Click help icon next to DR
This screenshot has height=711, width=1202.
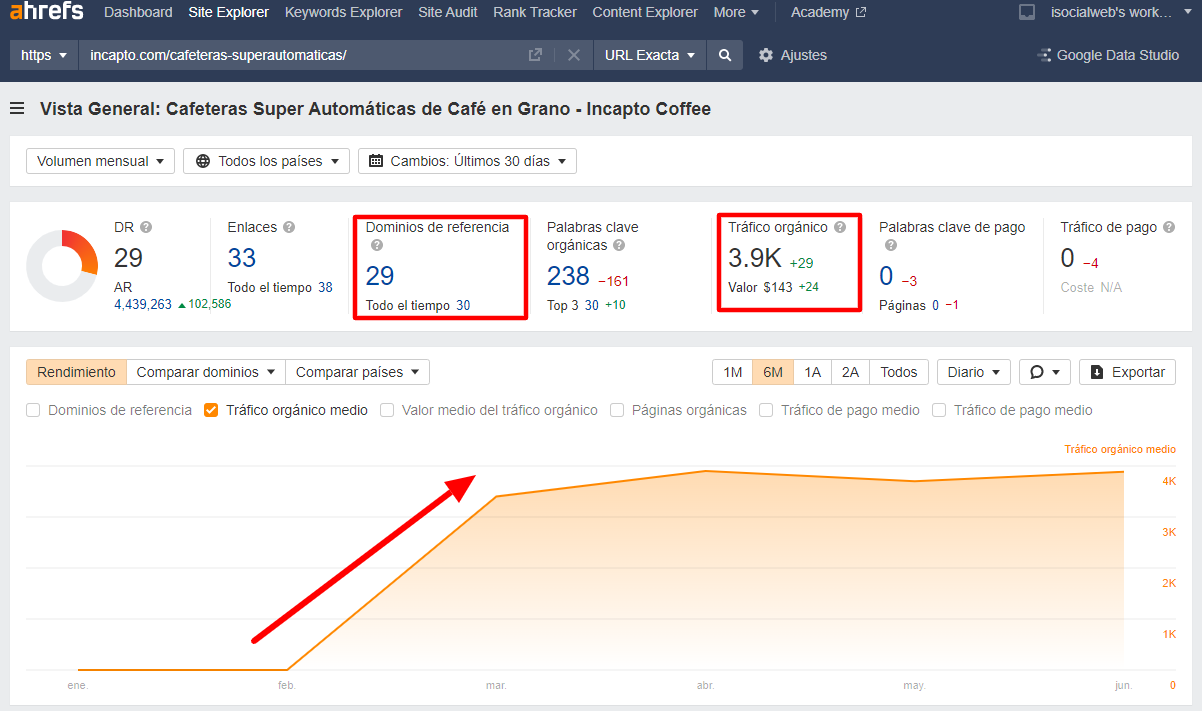[146, 227]
